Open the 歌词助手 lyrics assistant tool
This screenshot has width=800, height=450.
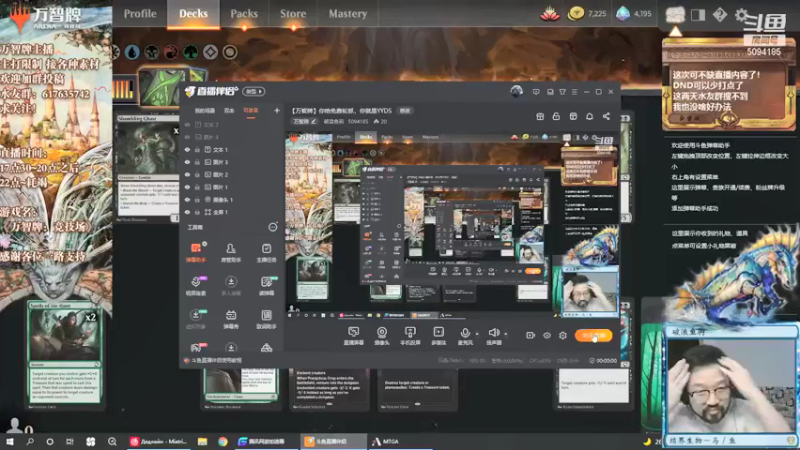[x=266, y=319]
